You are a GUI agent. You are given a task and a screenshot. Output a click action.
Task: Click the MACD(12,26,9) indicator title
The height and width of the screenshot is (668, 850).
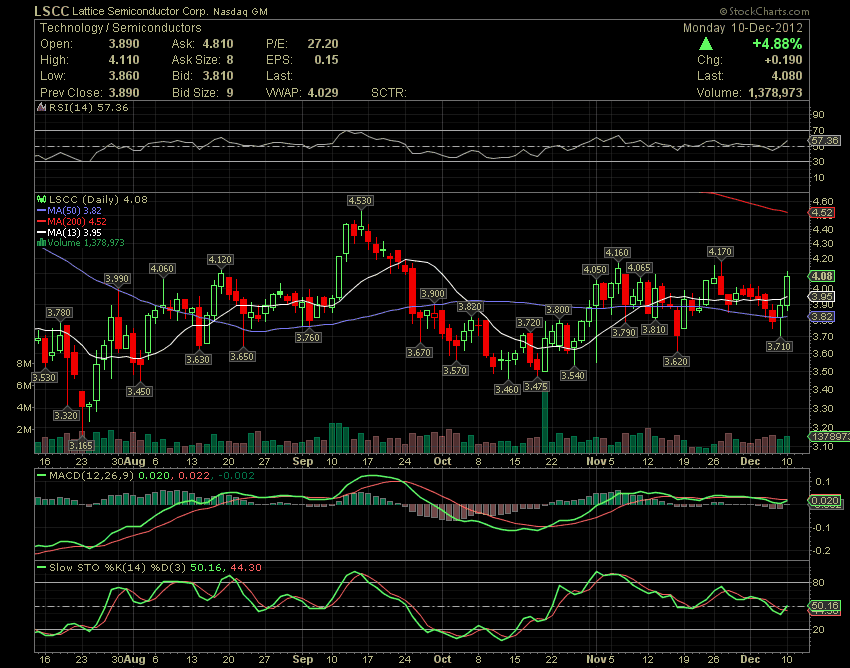(x=92, y=476)
